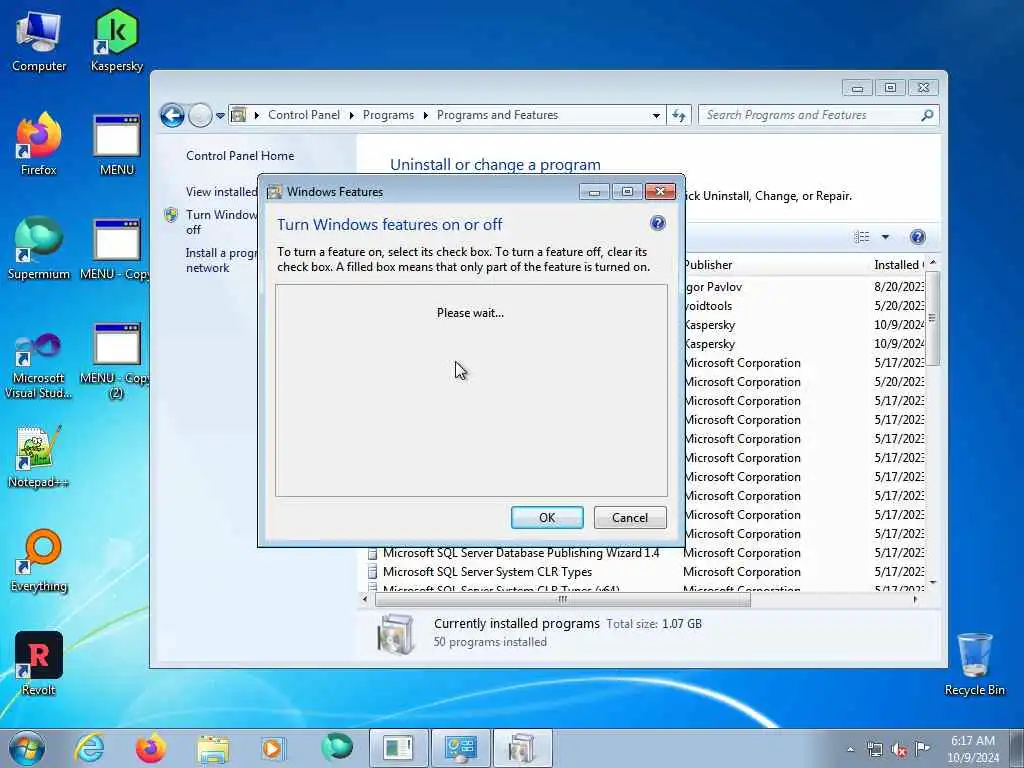1024x768 pixels.
Task: Launch Firefox from the taskbar
Action: 151,748
